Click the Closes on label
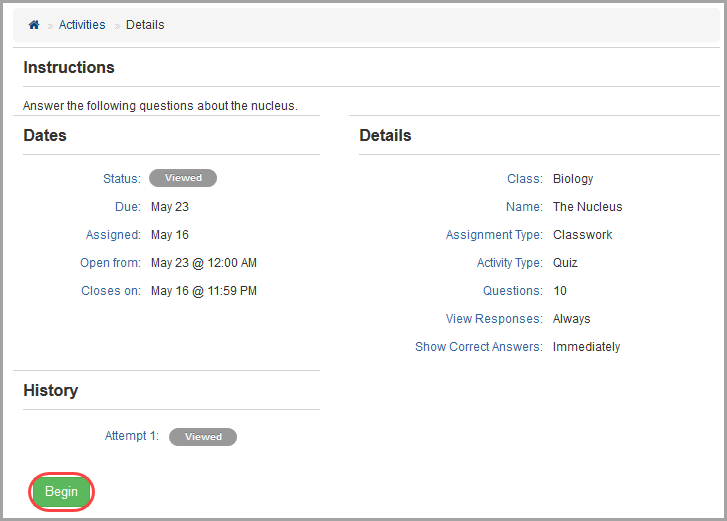The image size is (727, 521). point(111,291)
